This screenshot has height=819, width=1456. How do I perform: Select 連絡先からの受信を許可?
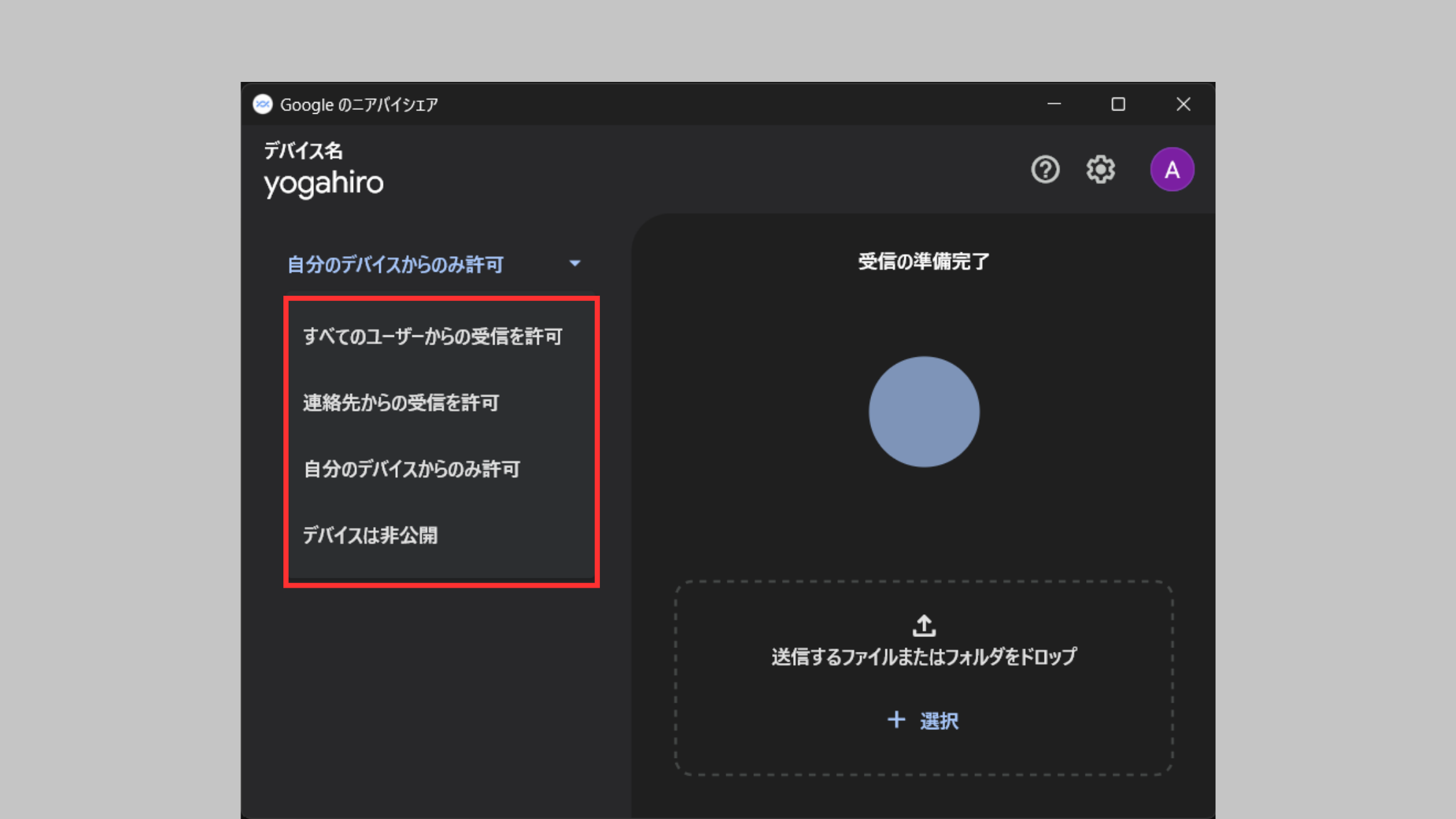[x=401, y=403]
